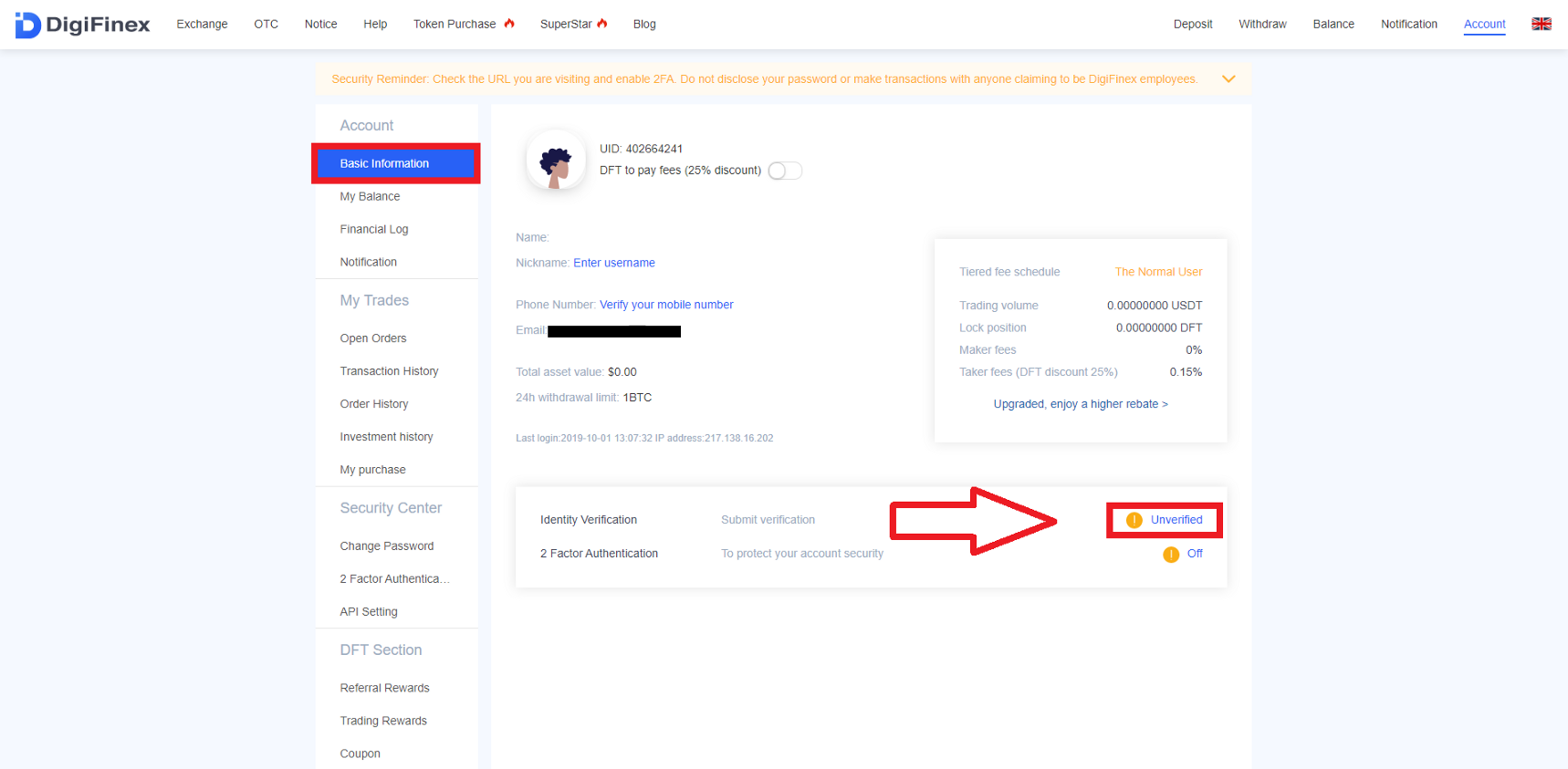
Task: Open Change Password in the Security Center
Action: [387, 546]
